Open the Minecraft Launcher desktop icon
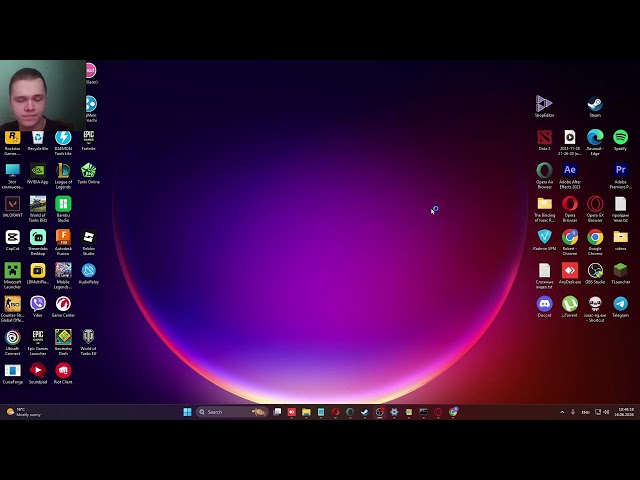The image size is (640, 480). pos(12,276)
